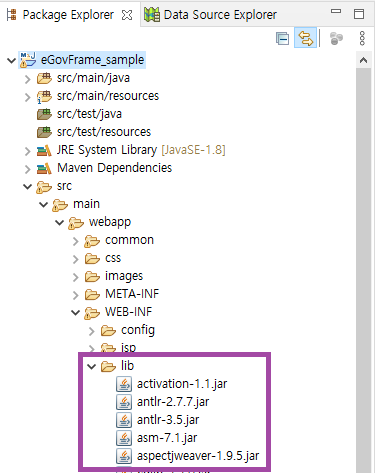Click the webapp folder icon
Screen dimensions: 375x473
pos(76,223)
